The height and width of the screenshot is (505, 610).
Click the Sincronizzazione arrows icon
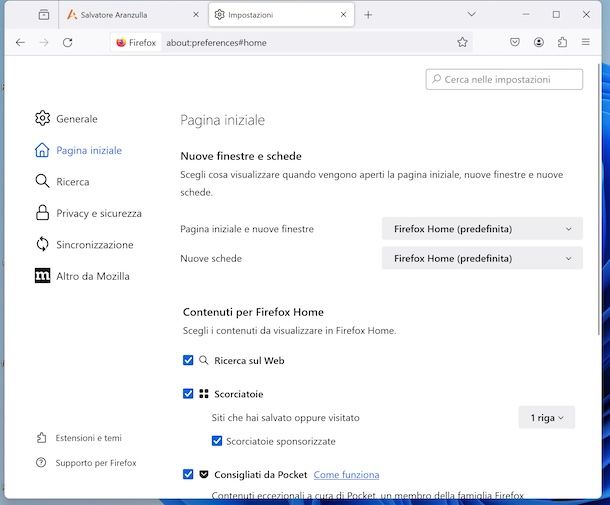tap(42, 244)
